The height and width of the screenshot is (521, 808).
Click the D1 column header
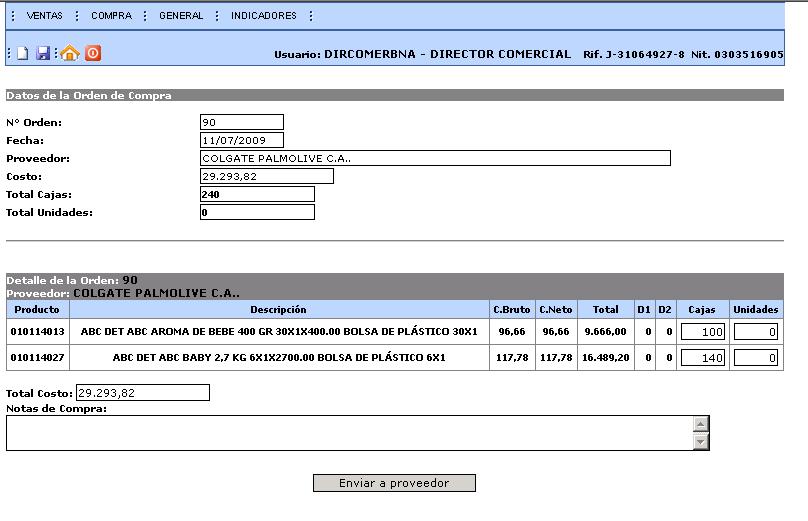(644, 310)
